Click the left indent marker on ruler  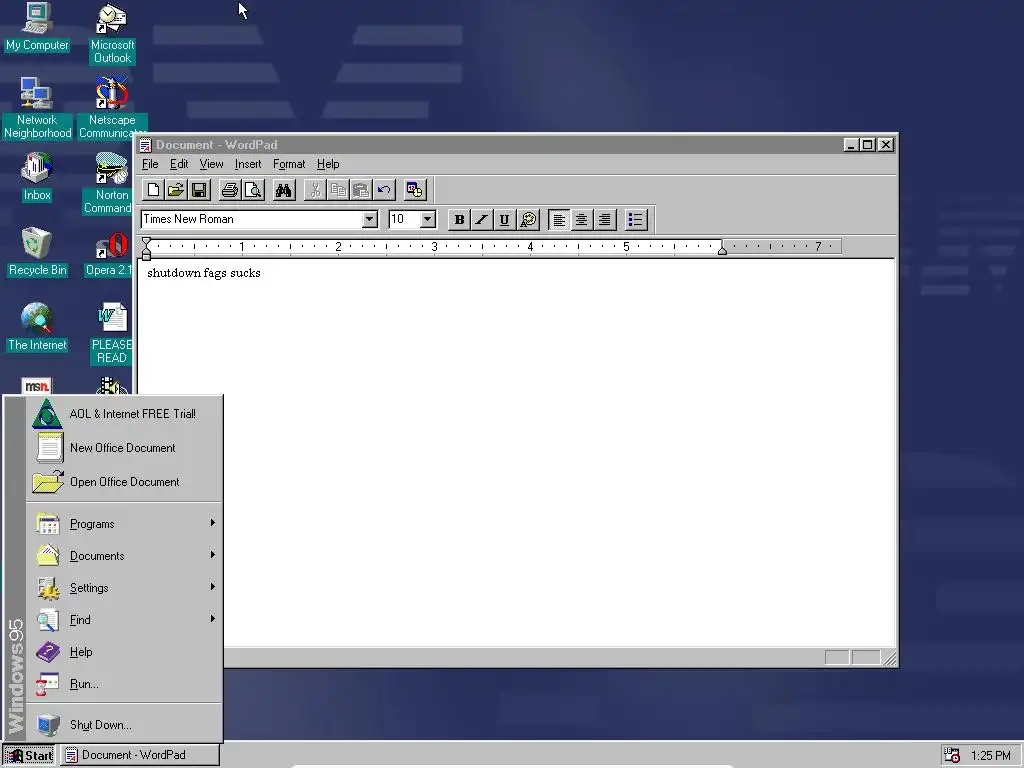tap(146, 249)
